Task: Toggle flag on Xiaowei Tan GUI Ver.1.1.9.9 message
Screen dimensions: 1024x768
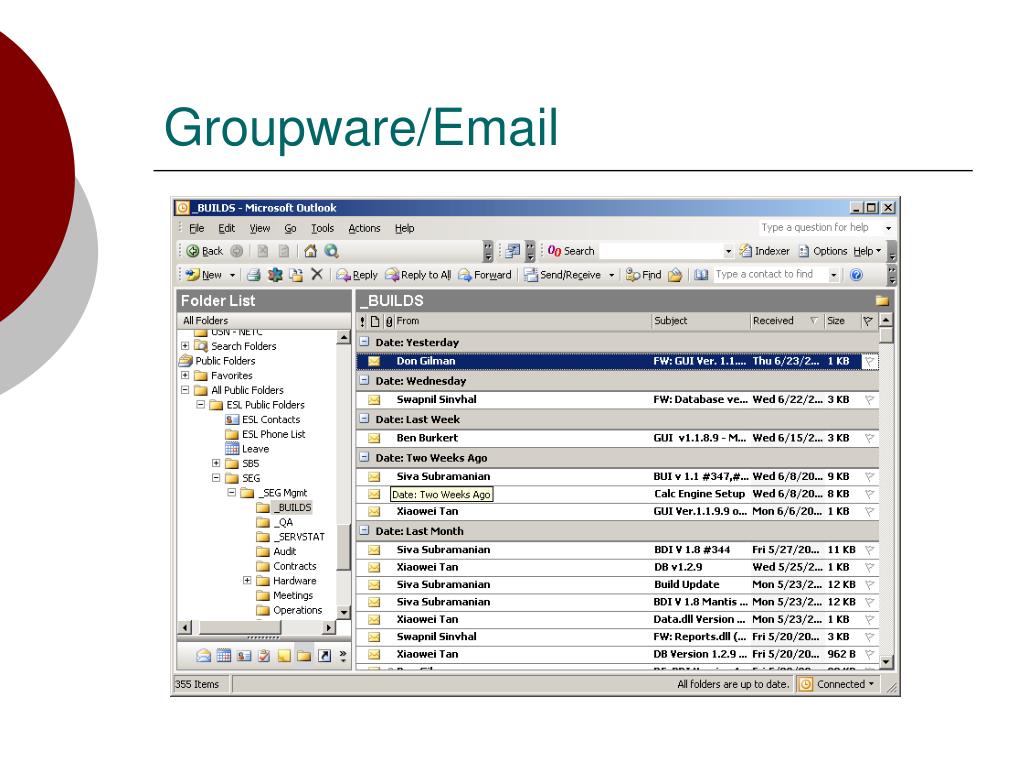Action: pos(869,511)
